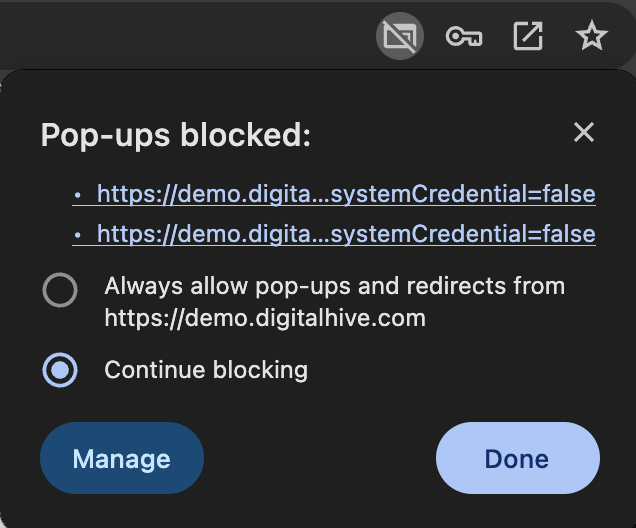Click the 'Continue blocking' text label
The image size is (636, 528).
pos(206,370)
